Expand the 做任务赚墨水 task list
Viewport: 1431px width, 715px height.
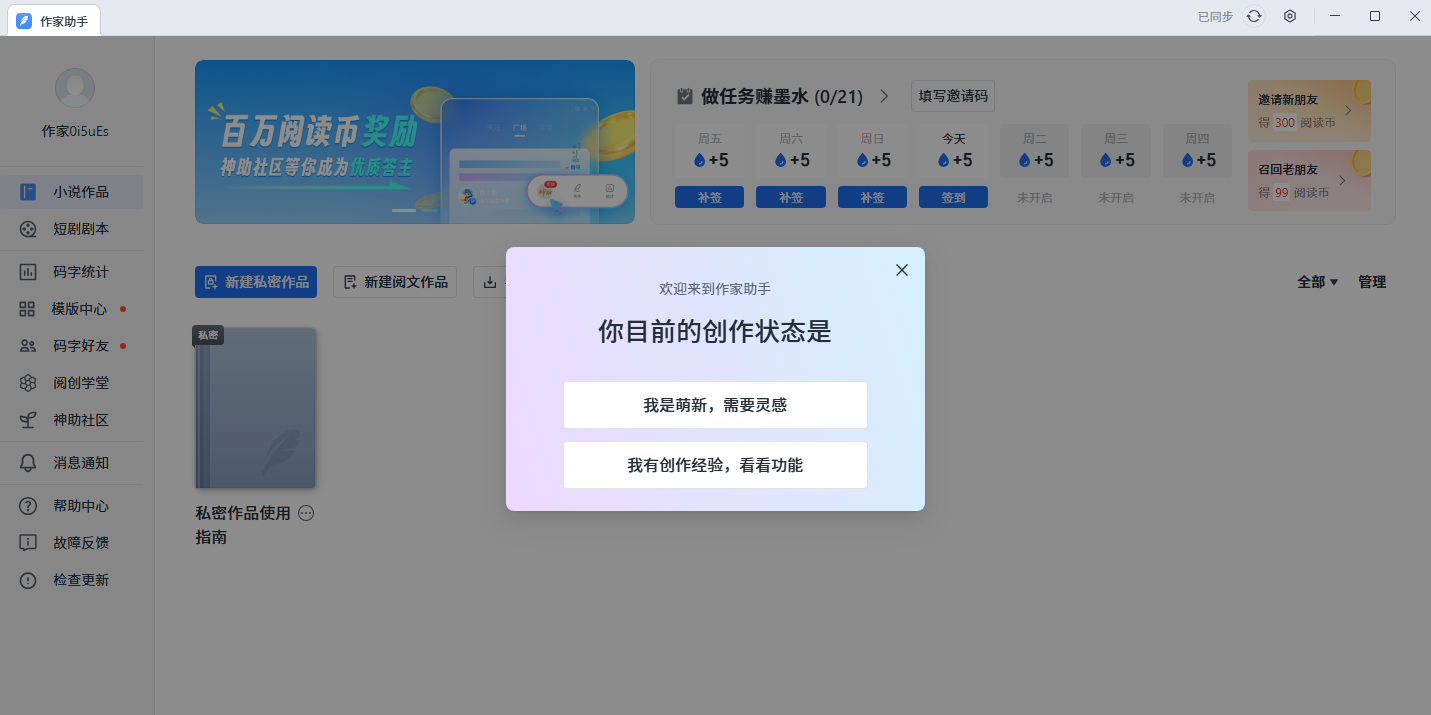pos(884,96)
